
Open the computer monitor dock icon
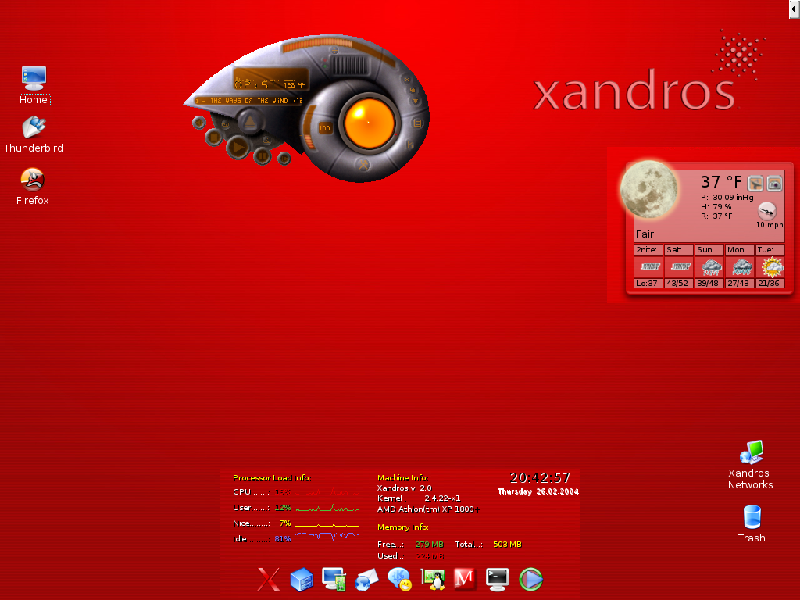(334, 580)
